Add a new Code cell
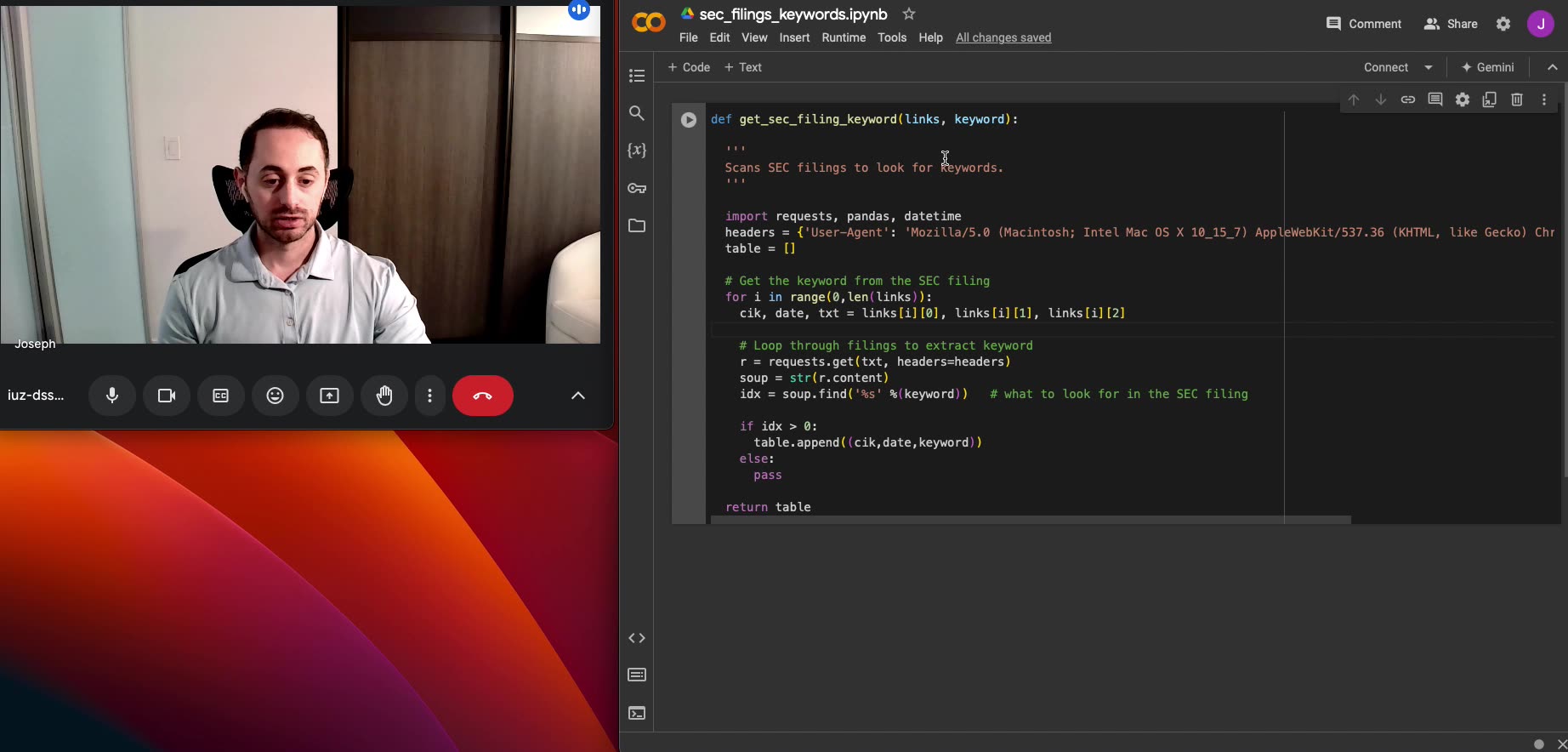This screenshot has height=752, width=1568. point(689,67)
